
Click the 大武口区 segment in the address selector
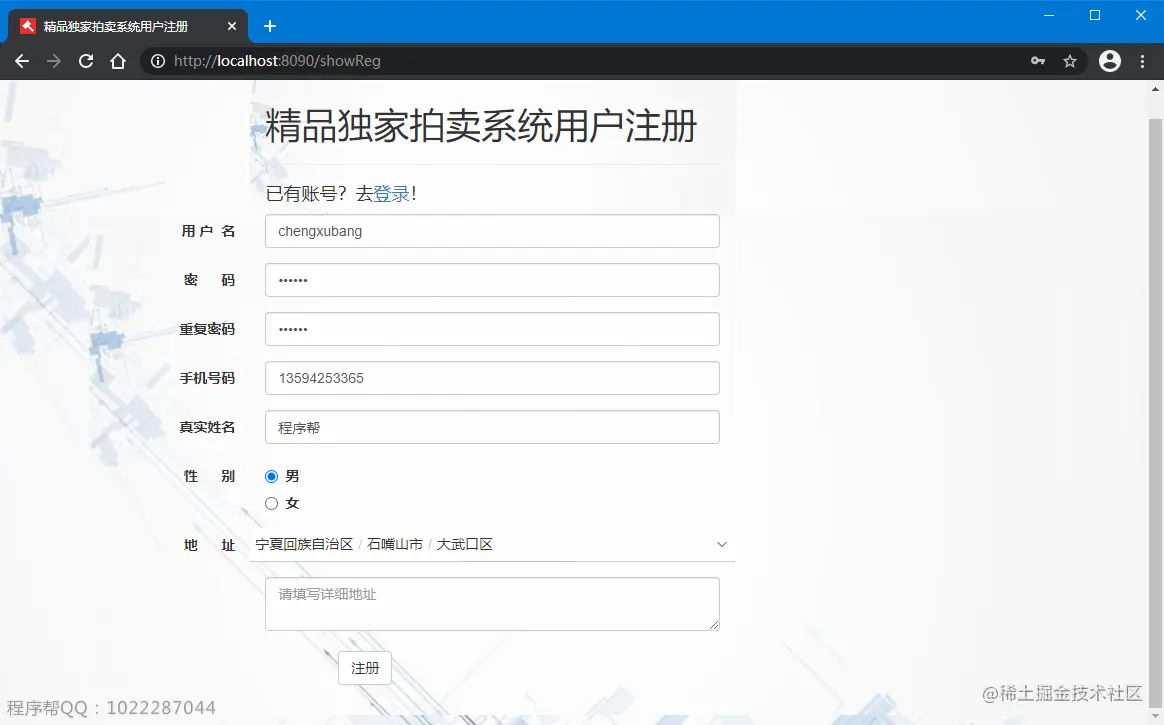tap(465, 545)
